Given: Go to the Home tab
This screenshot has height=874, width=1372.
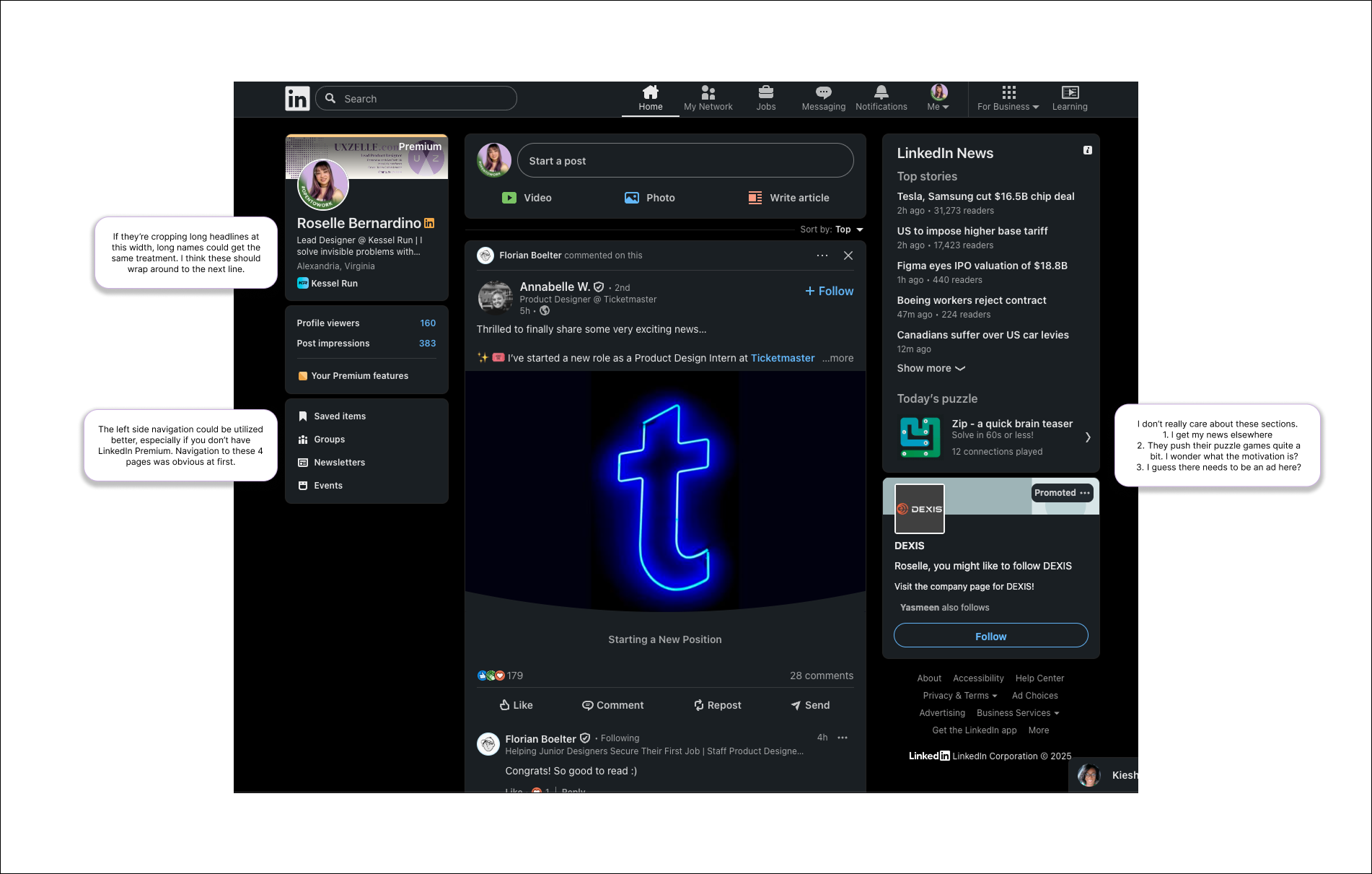Looking at the screenshot, I should [x=650, y=99].
